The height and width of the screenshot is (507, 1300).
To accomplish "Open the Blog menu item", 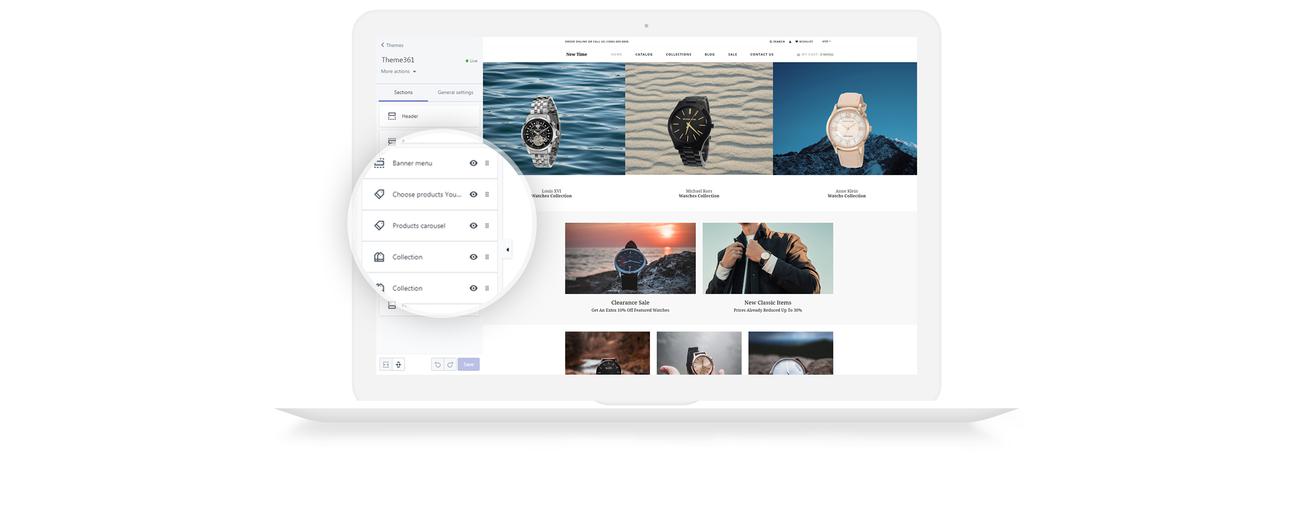I will [710, 54].
